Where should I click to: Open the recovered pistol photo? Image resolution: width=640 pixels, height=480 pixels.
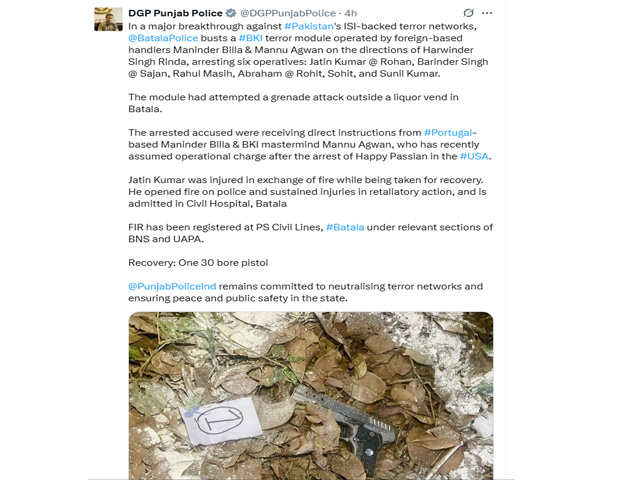[311, 396]
